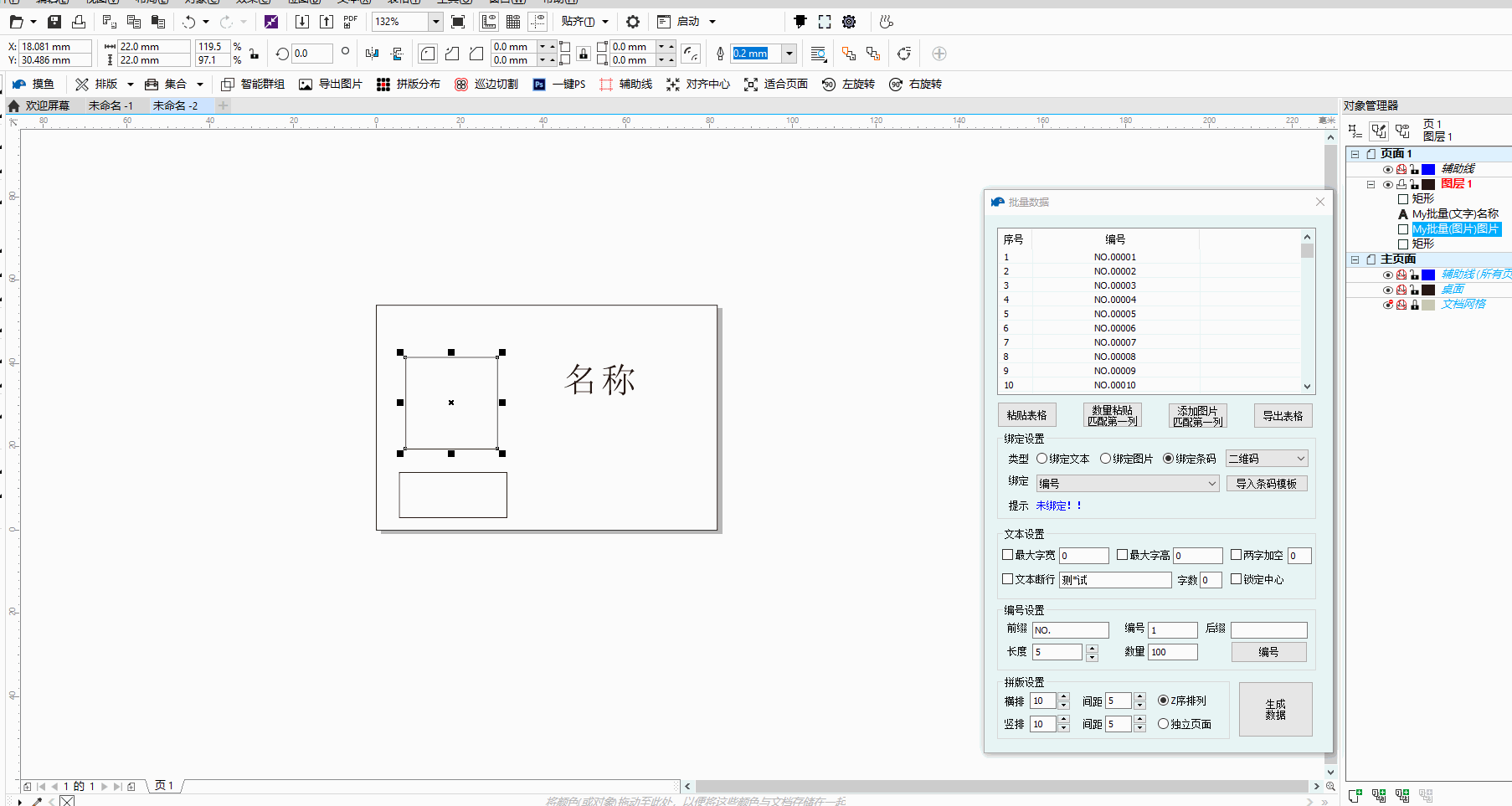Image resolution: width=1512 pixels, height=806 pixels.
Task: Click the 左旋转 rotate left tool
Action: point(849,85)
